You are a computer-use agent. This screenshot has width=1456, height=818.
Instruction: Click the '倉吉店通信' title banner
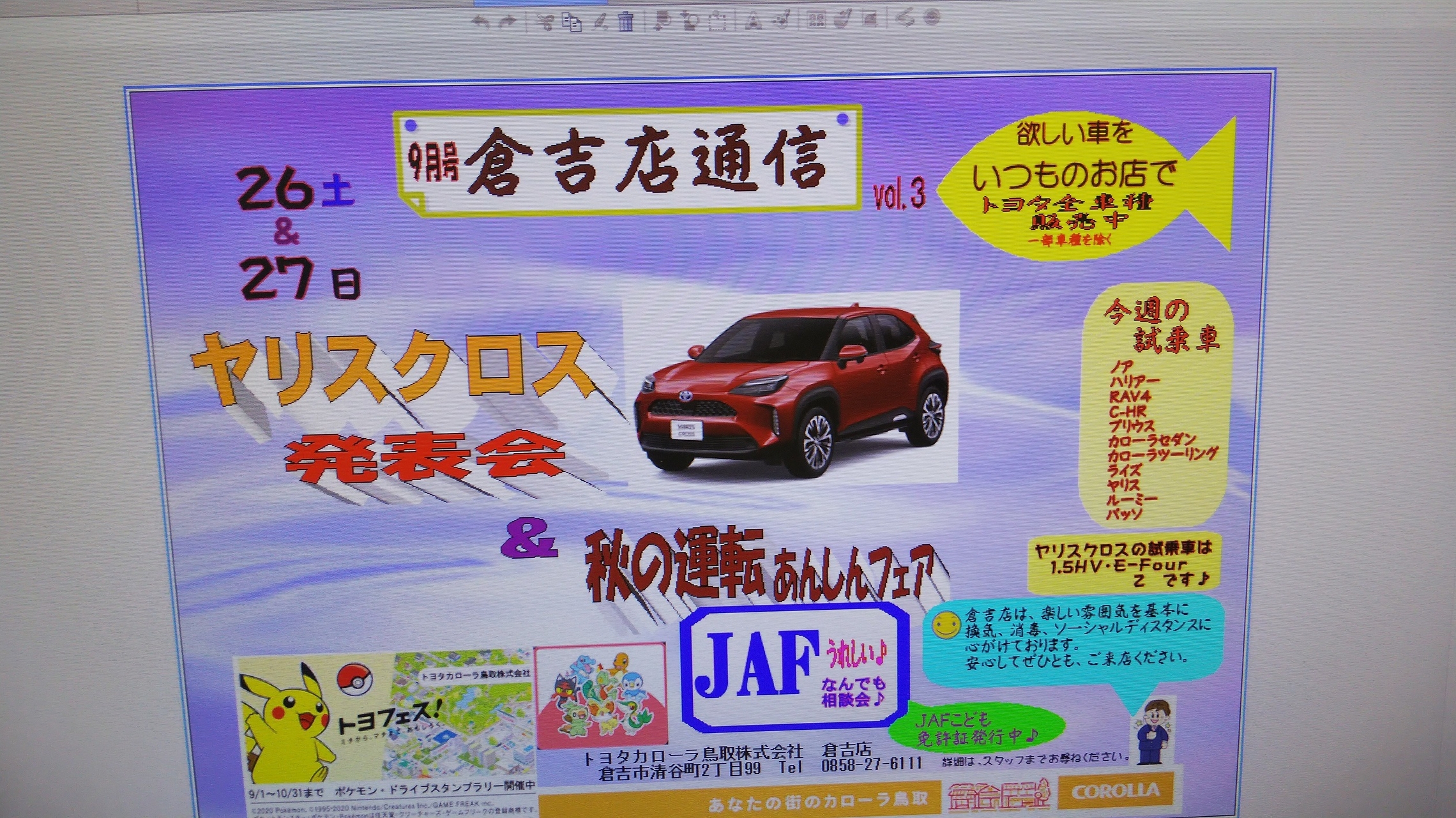point(627,160)
